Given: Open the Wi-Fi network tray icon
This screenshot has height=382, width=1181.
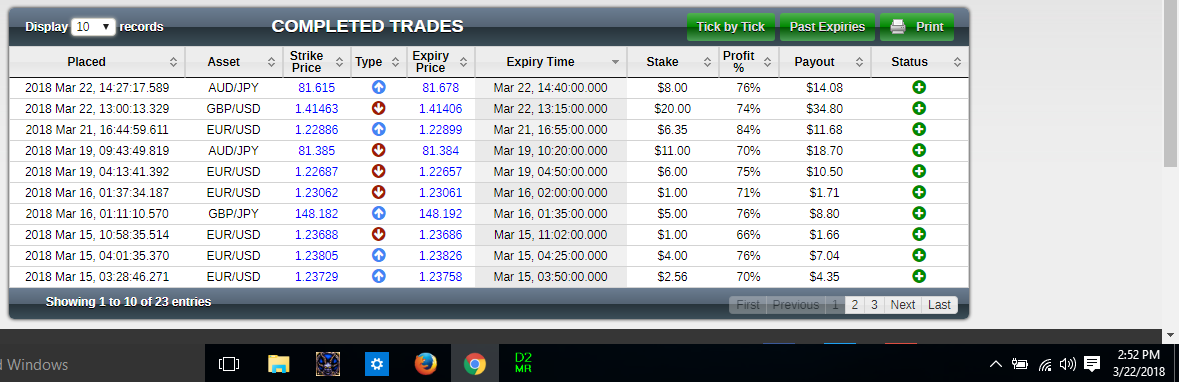Looking at the screenshot, I should [1045, 365].
